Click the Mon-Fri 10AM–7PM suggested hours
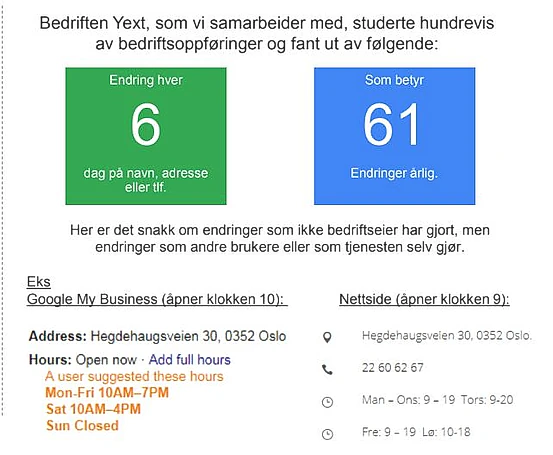 click(107, 393)
